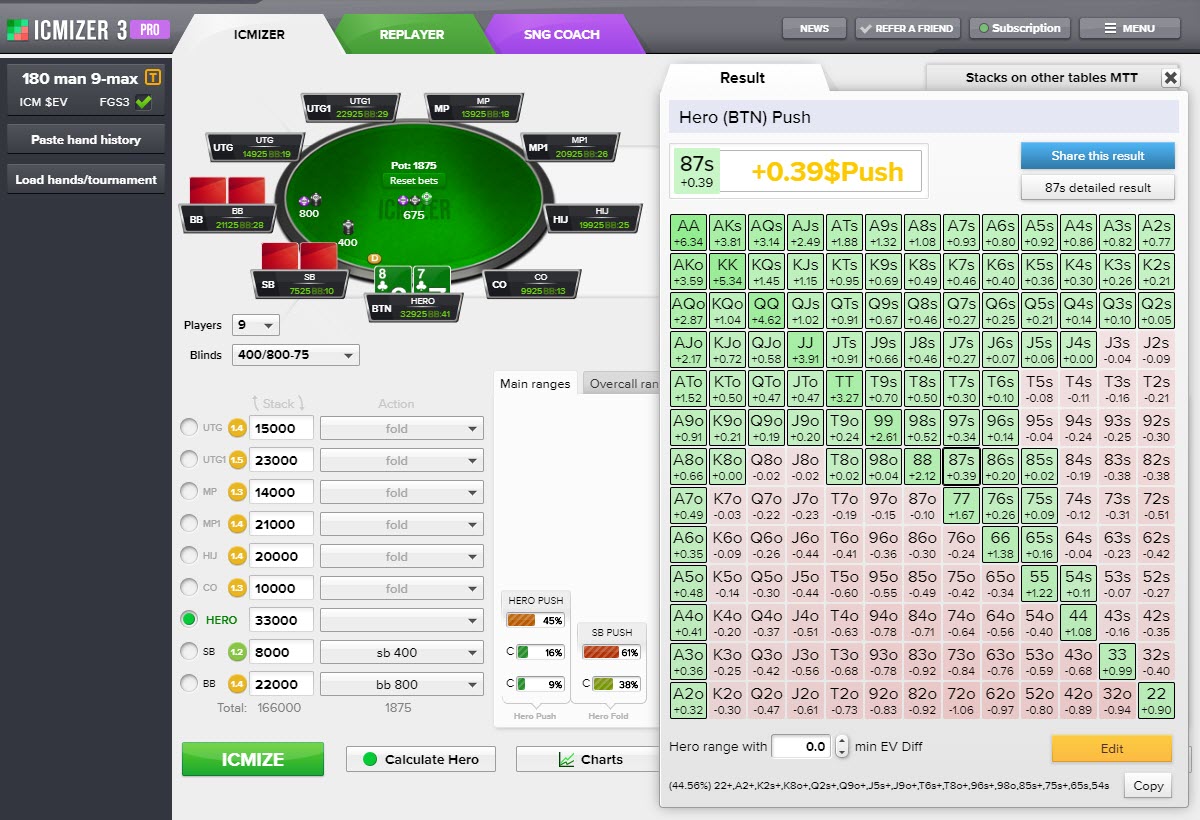This screenshot has width=1200, height=820.
Task: Click the ICMIZER 3 PRO logo
Action: click(x=87, y=30)
